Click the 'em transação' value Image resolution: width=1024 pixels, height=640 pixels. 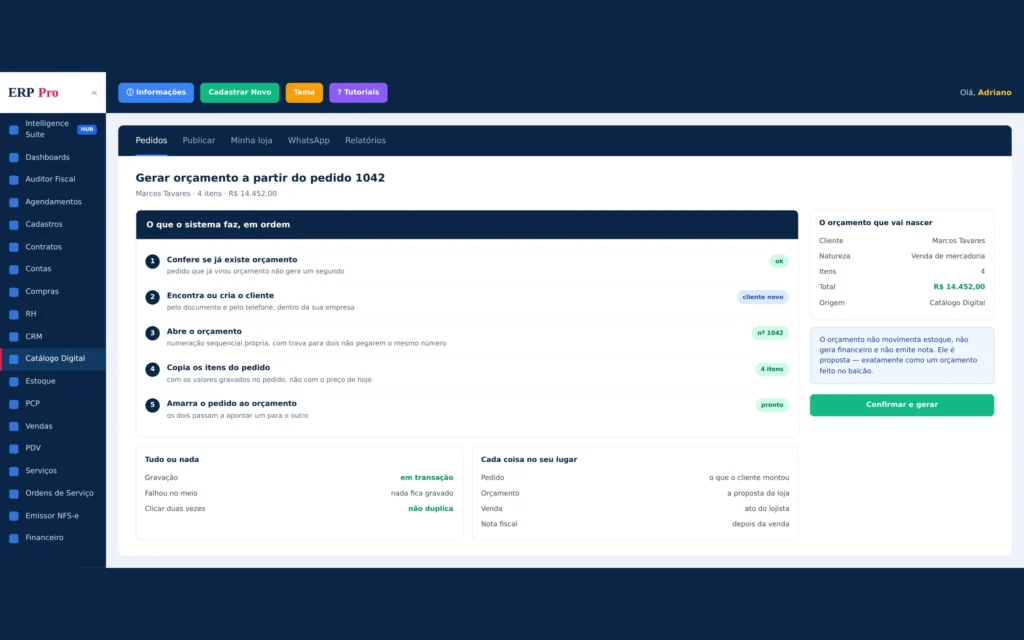coord(426,478)
